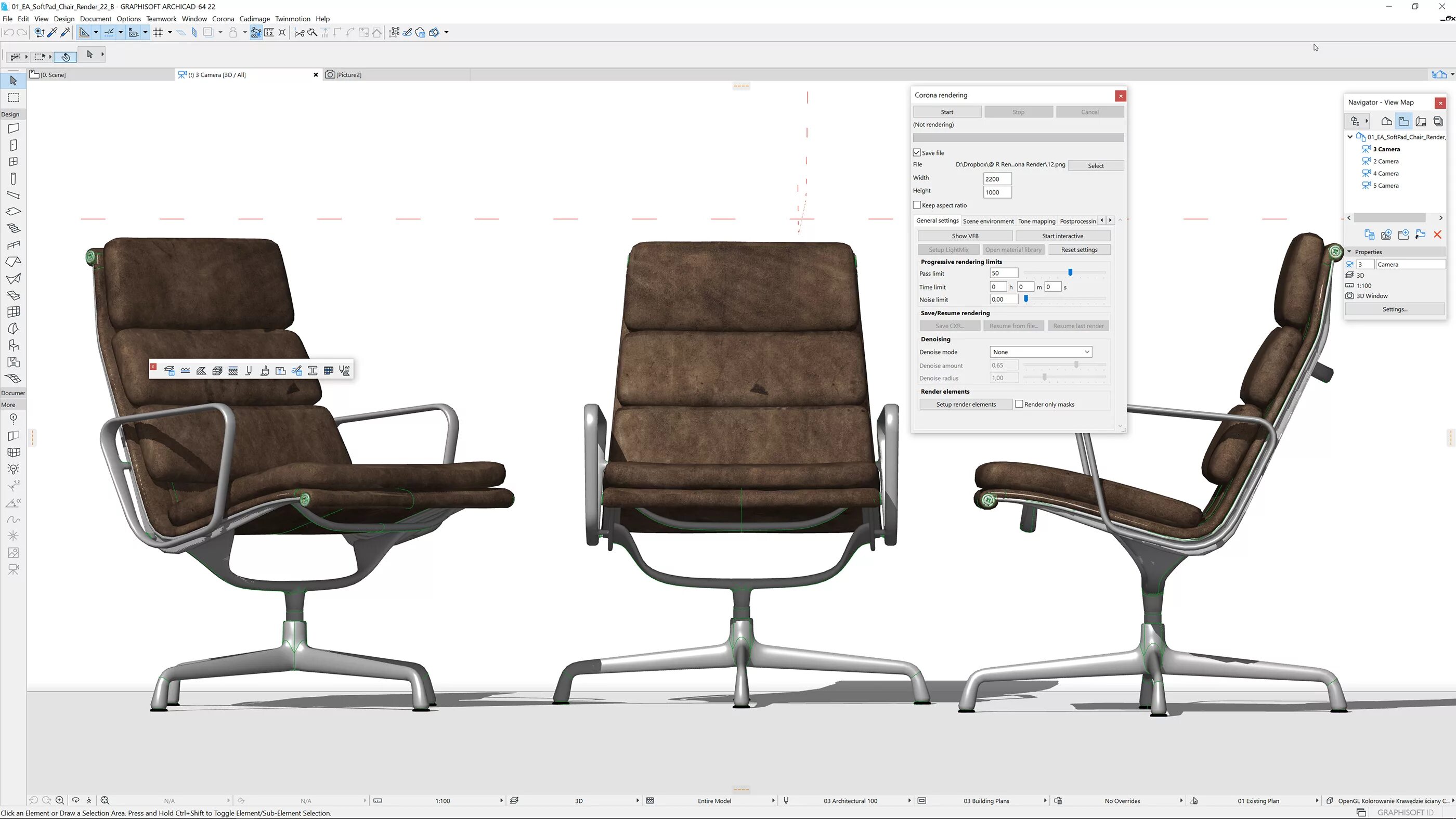Select the Arrow tool in the toolbox
The image size is (1456, 819).
coord(14,81)
